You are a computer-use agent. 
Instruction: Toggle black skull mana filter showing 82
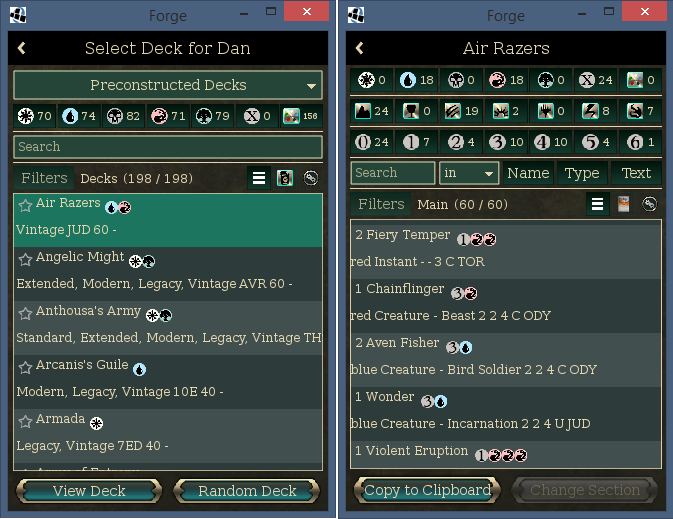tap(123, 116)
